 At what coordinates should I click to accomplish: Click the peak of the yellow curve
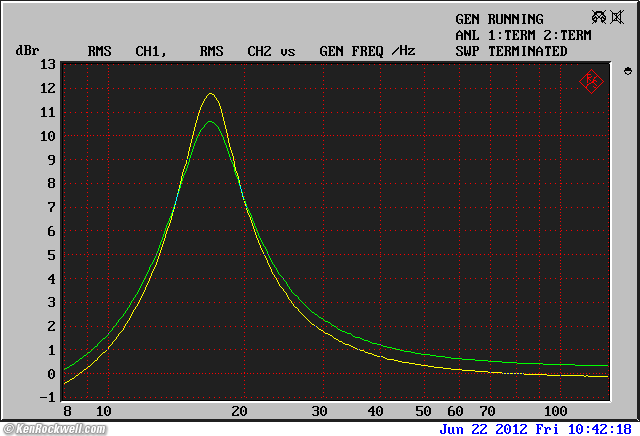point(211,94)
